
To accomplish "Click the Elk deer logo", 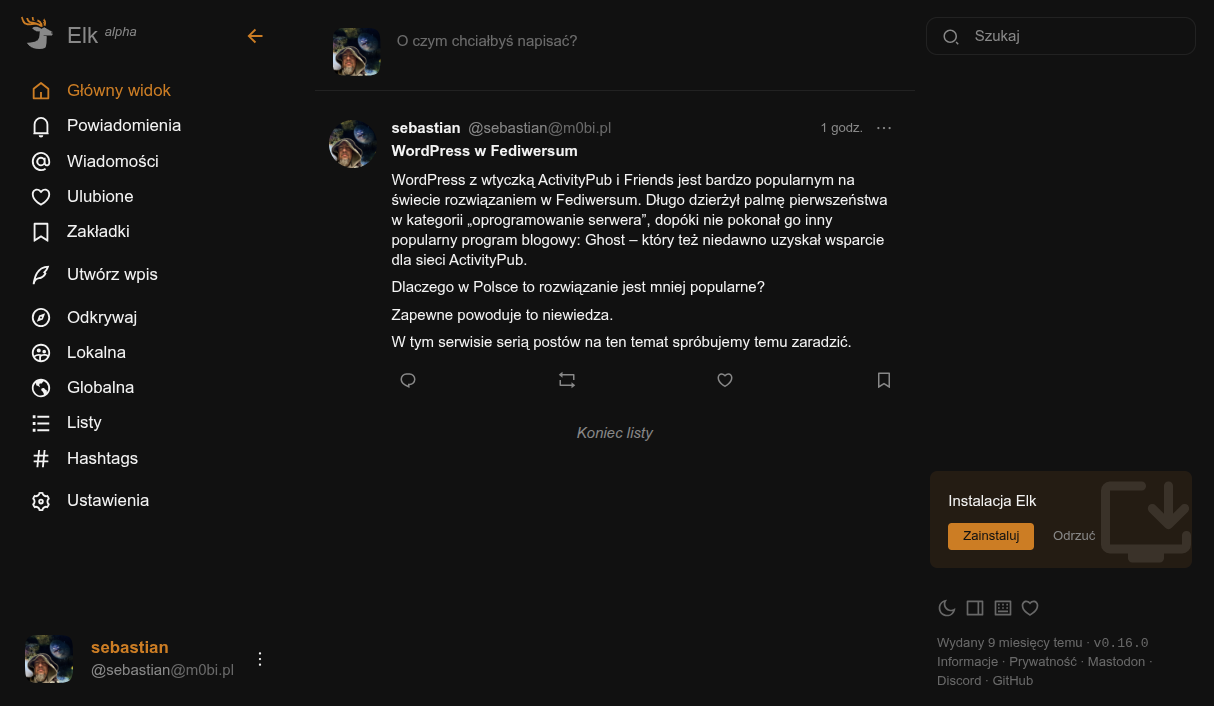I will (38, 34).
